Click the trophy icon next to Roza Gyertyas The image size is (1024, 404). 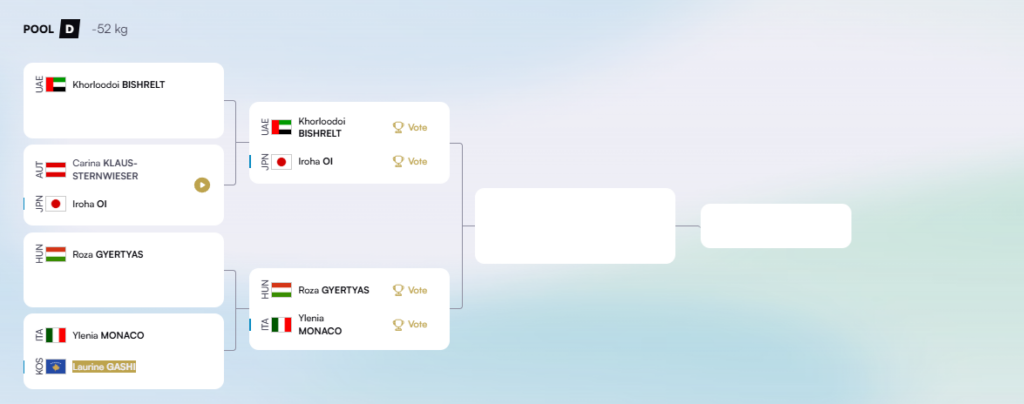click(x=398, y=290)
